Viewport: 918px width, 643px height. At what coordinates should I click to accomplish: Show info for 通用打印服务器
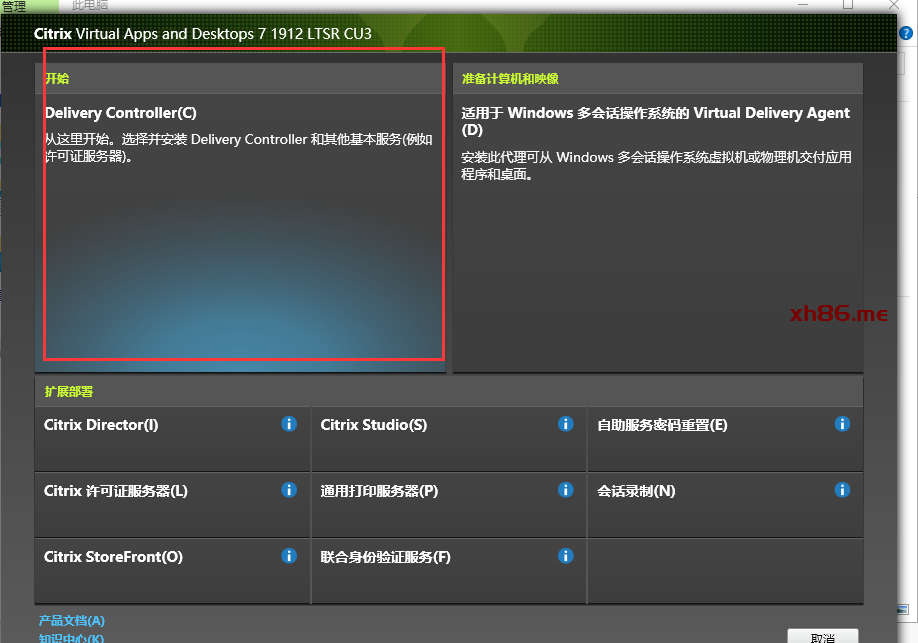click(565, 490)
